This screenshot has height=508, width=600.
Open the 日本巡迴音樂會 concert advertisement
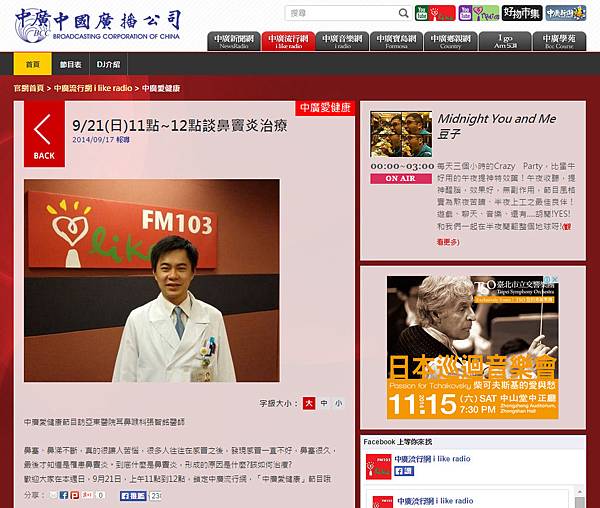[x=473, y=347]
